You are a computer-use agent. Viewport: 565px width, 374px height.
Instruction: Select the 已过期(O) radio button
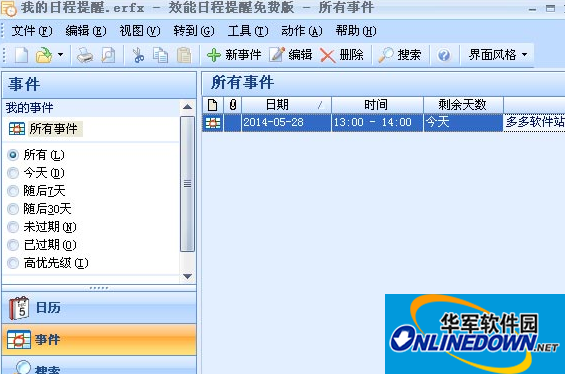point(13,245)
